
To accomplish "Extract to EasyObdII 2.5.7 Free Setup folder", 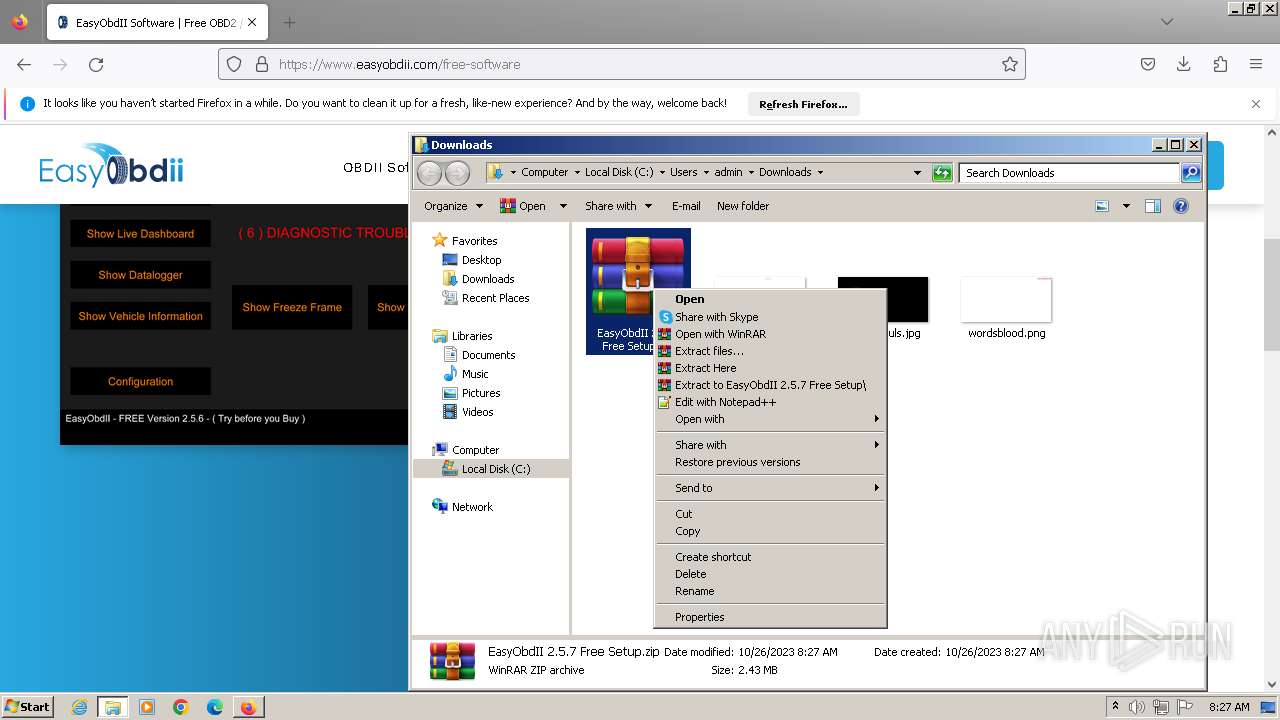I will pyautogui.click(x=770, y=385).
